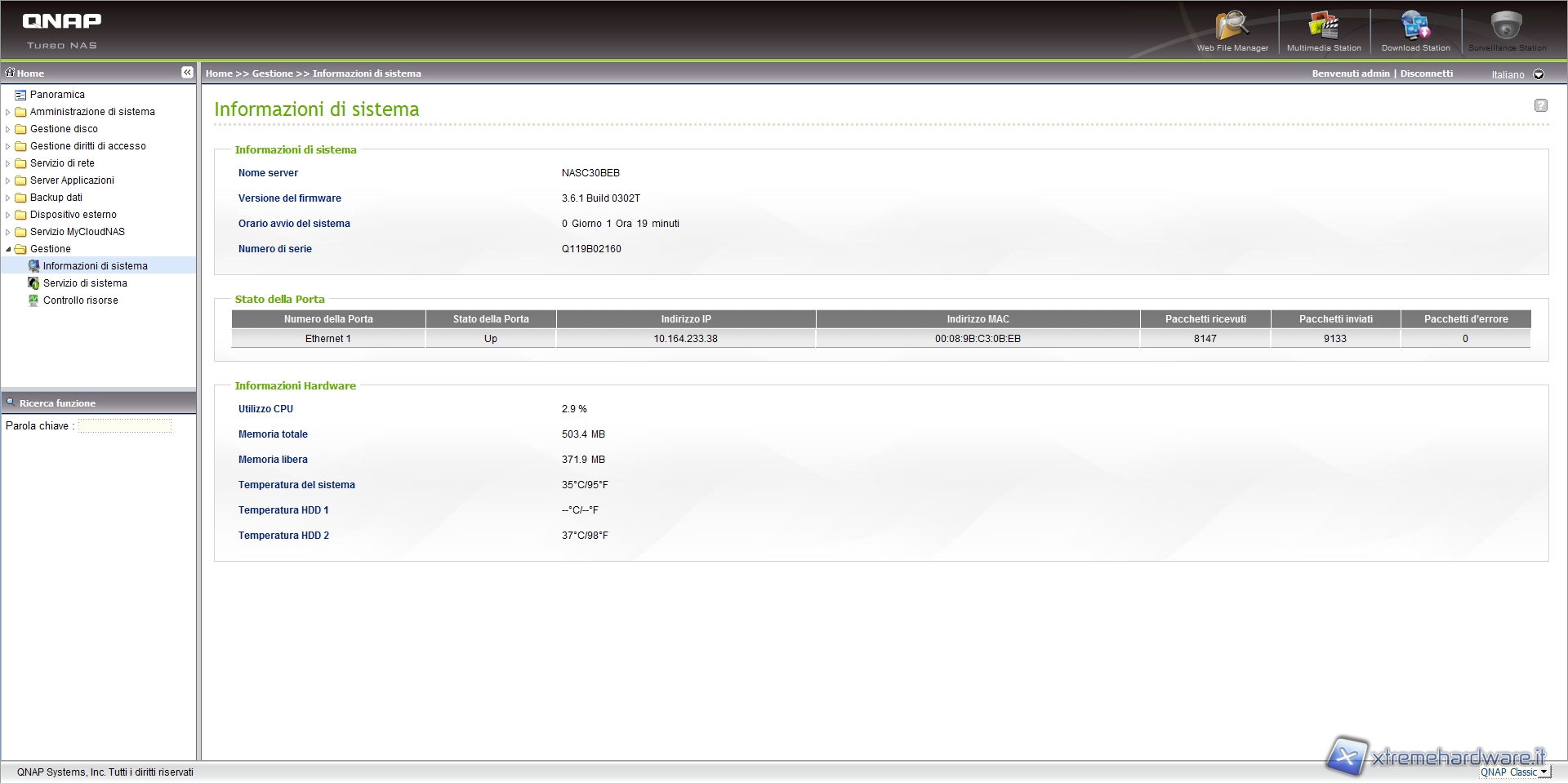Open Download Station icon
This screenshot has width=1568, height=783.
[1415, 27]
